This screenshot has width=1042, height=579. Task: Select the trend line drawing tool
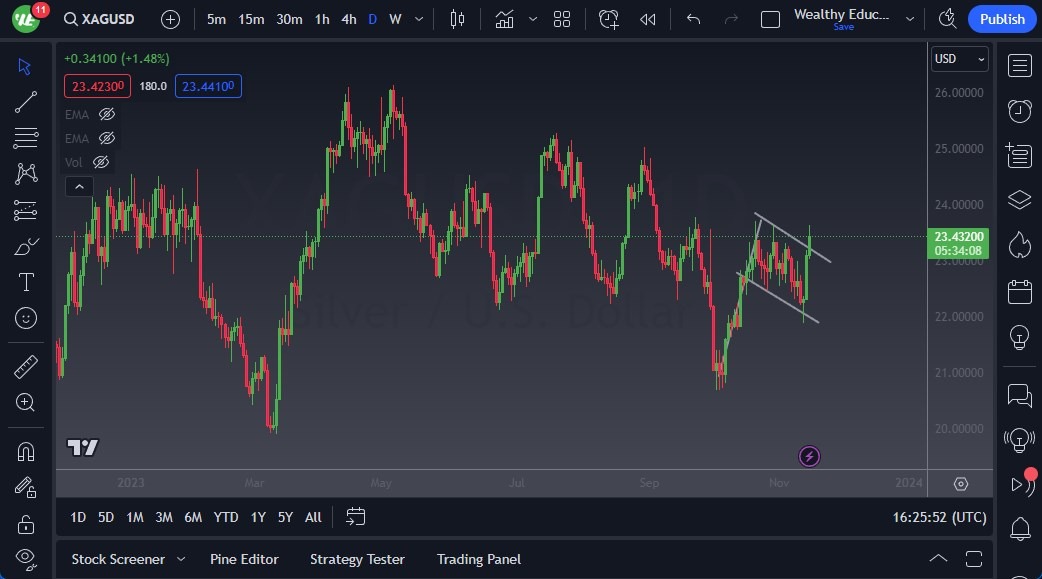pos(26,102)
